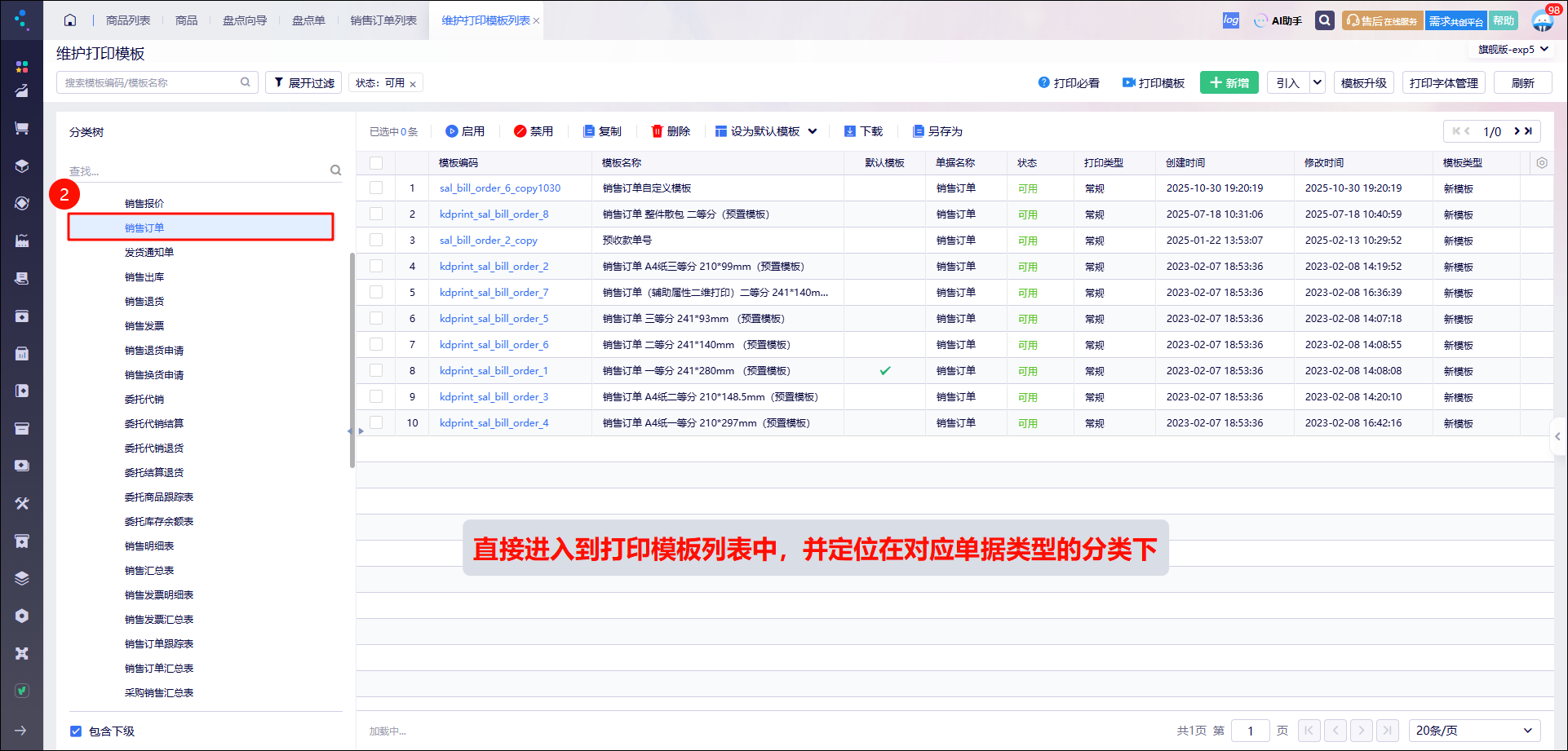Image resolution: width=1568 pixels, height=751 pixels.
Task: Remove the 状态: 可用 filter tag
Action: point(413,84)
